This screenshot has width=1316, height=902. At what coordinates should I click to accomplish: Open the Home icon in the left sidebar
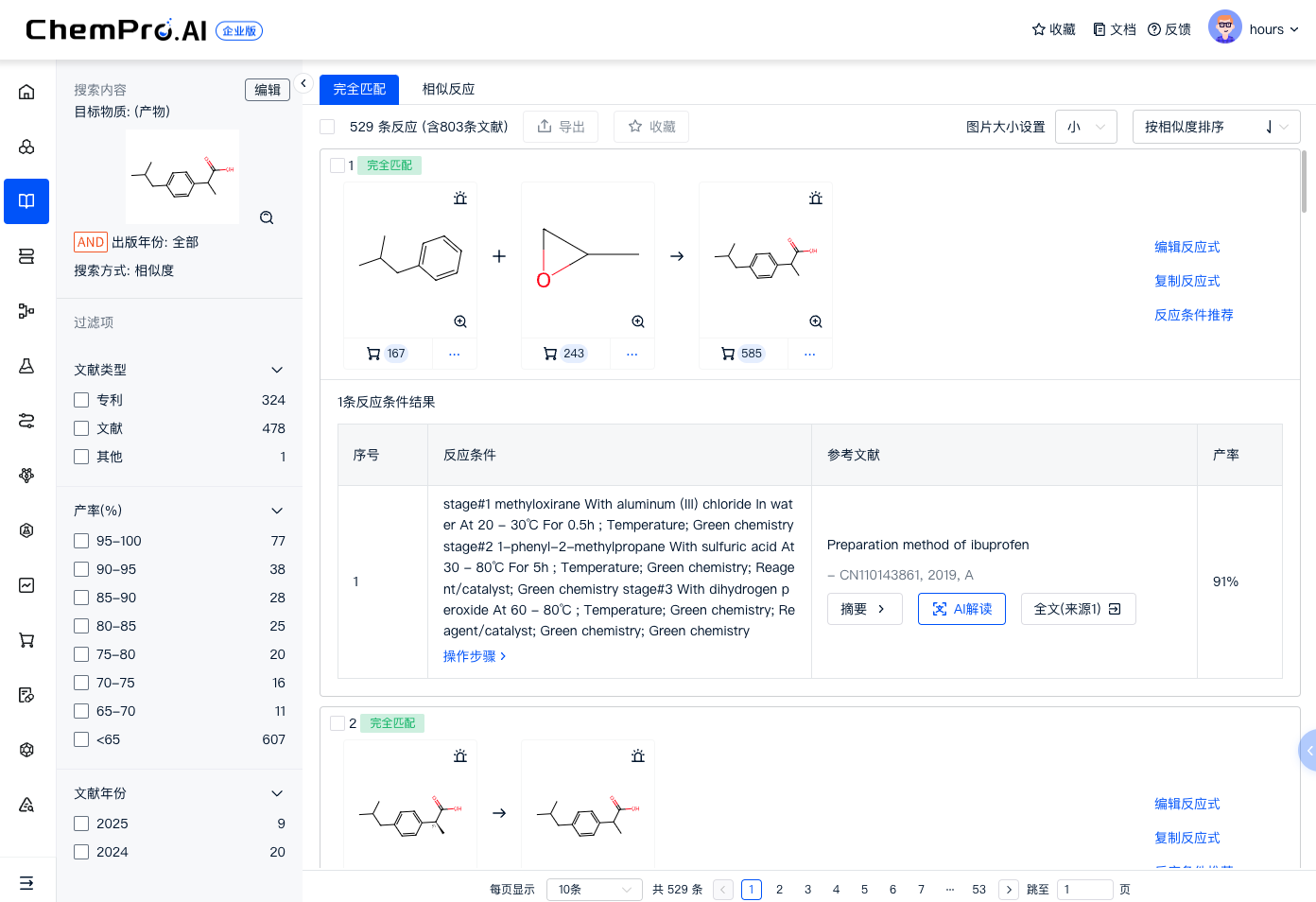26,91
